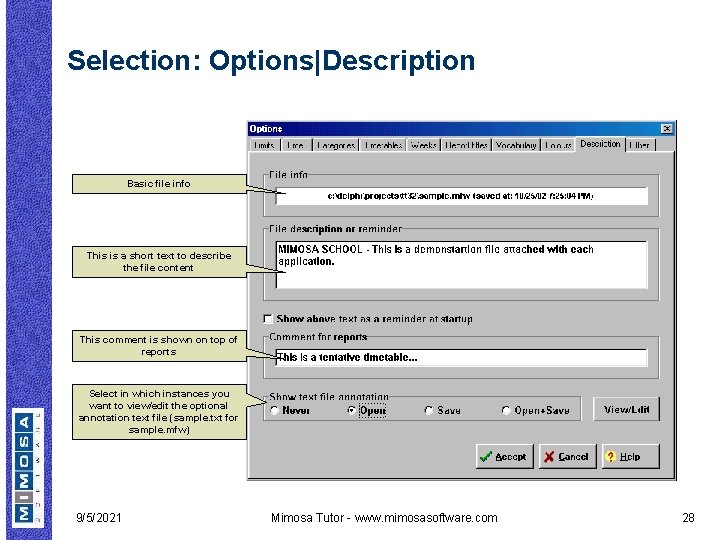Choose the Open+Save radio button
Viewport: 720px width, 540px height.
(x=506, y=411)
